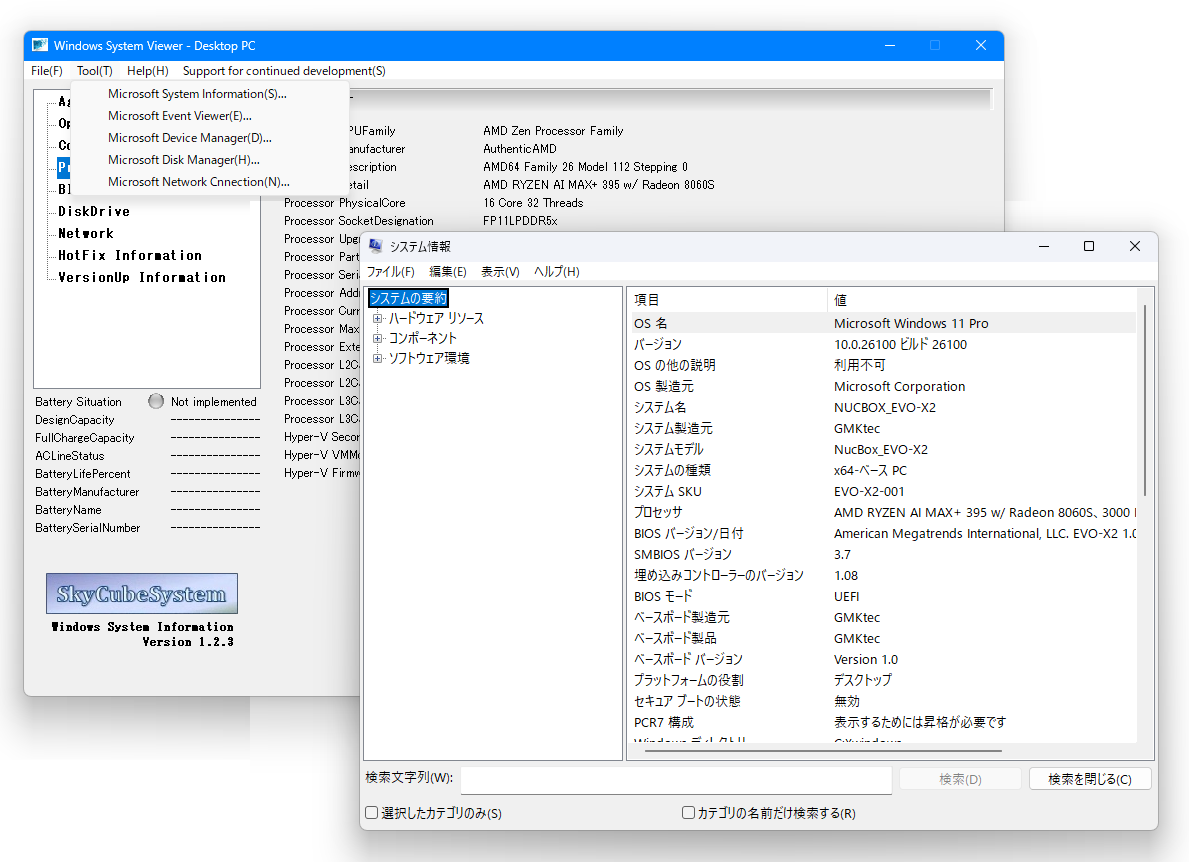This screenshot has width=1189, height=862.
Task: Enable カテゴリの名前だけ検索する option
Action: pyautogui.click(x=687, y=813)
